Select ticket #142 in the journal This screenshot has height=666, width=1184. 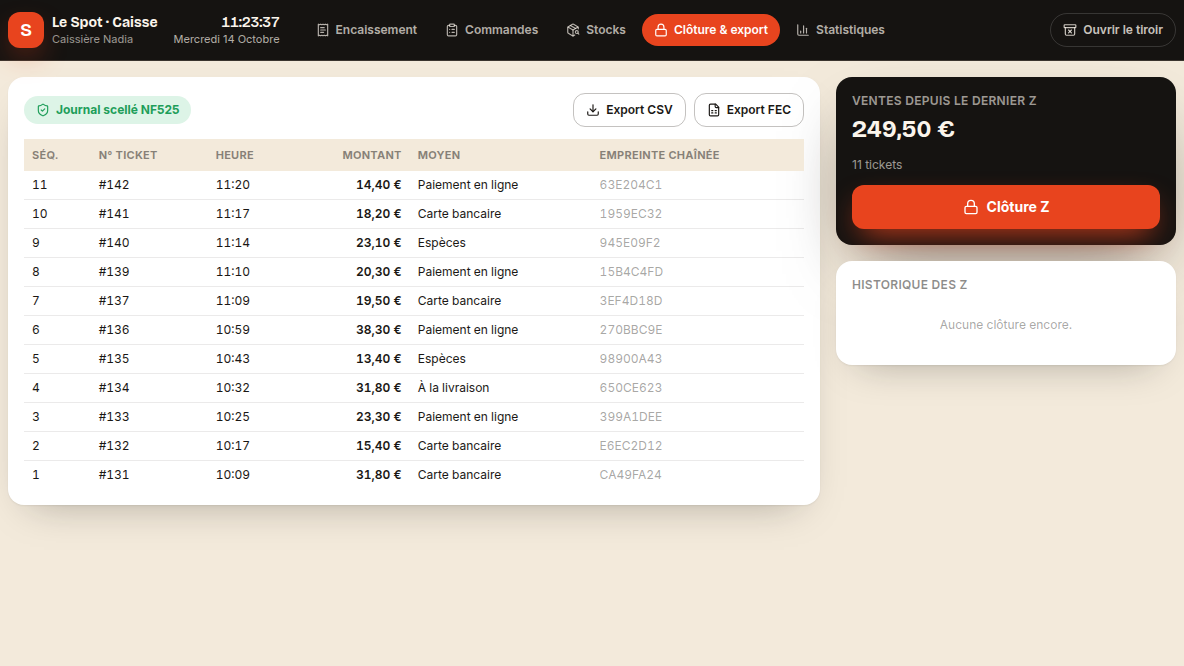414,185
